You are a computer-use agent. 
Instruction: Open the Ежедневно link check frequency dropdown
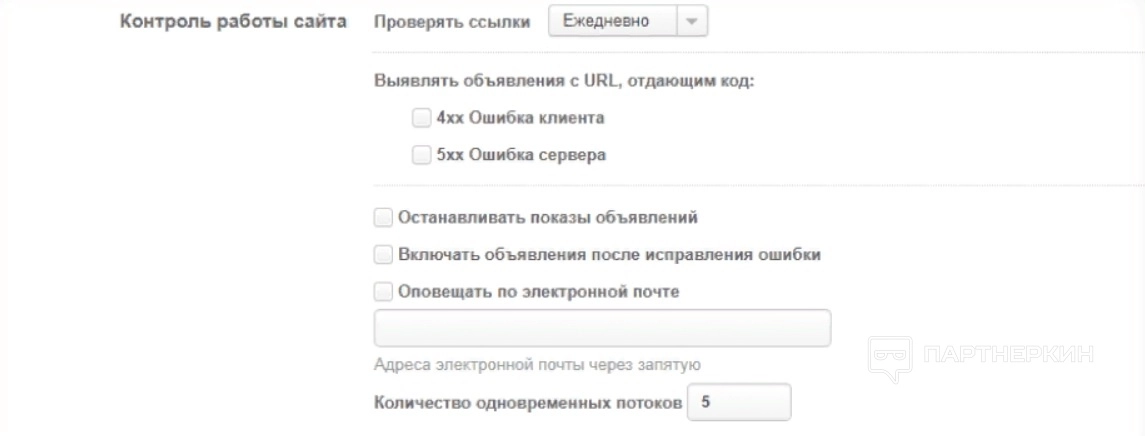click(x=613, y=20)
